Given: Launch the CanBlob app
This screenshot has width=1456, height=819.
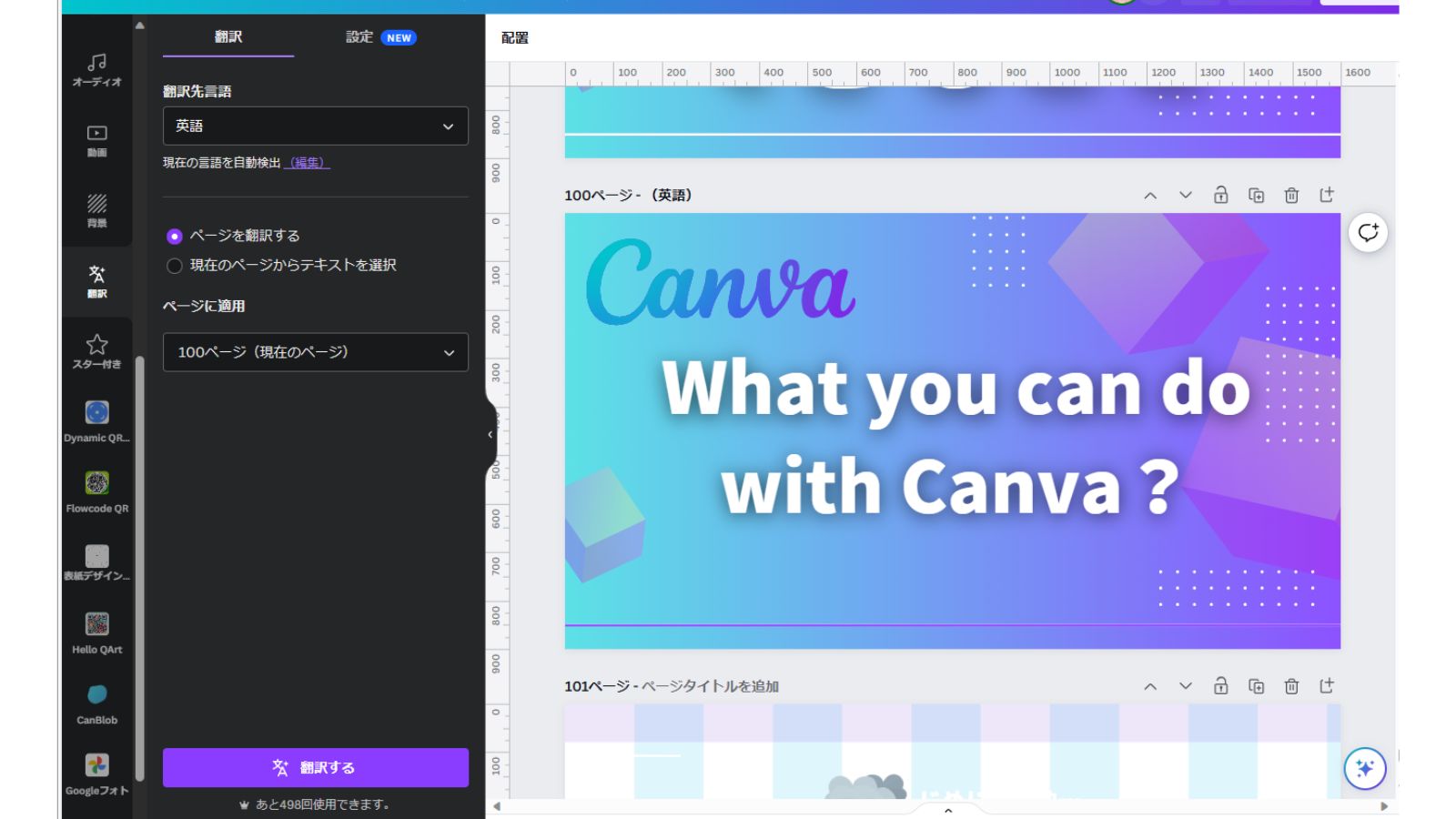Looking at the screenshot, I should [x=97, y=703].
